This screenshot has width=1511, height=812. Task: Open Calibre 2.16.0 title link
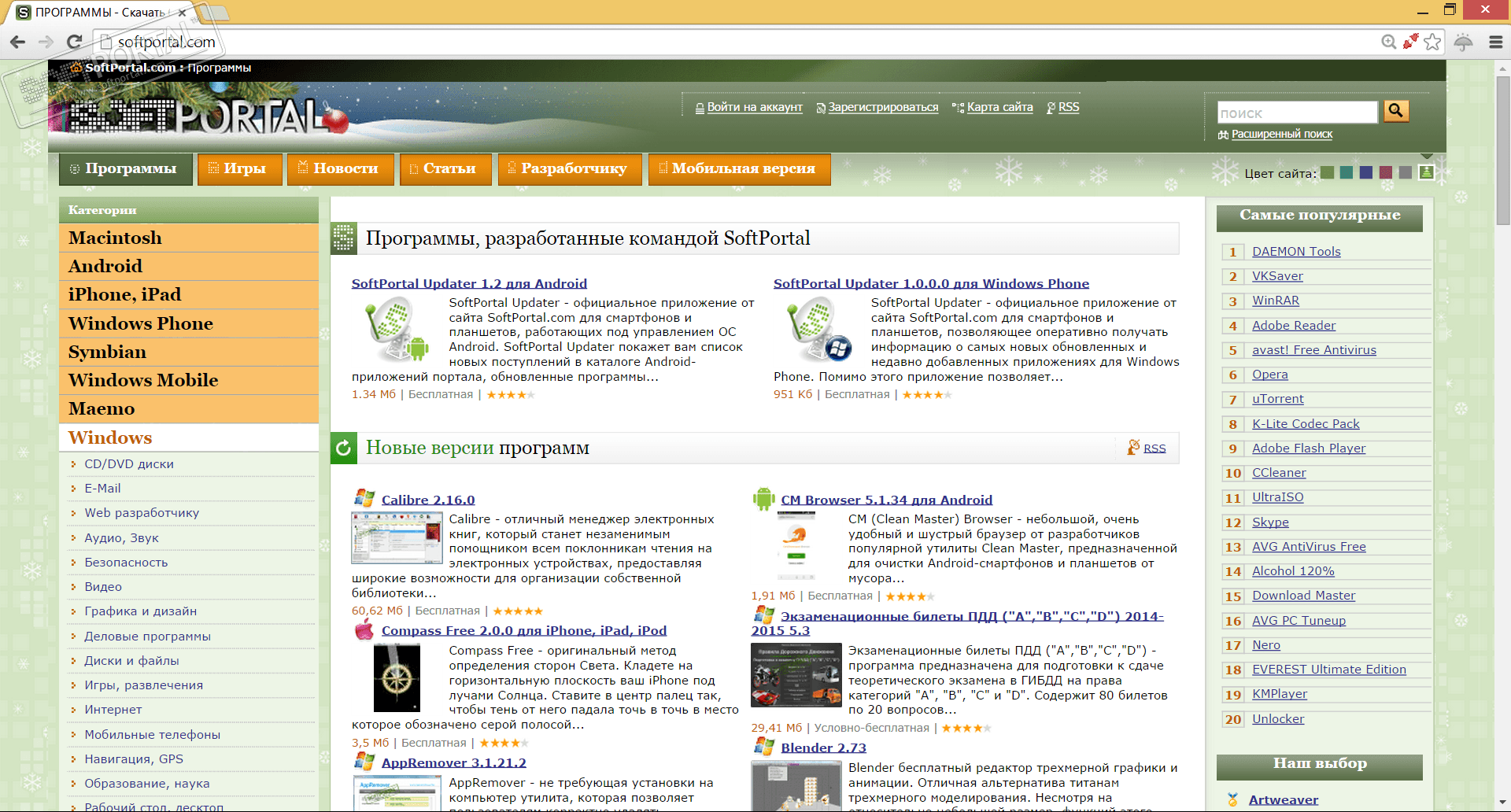click(428, 500)
